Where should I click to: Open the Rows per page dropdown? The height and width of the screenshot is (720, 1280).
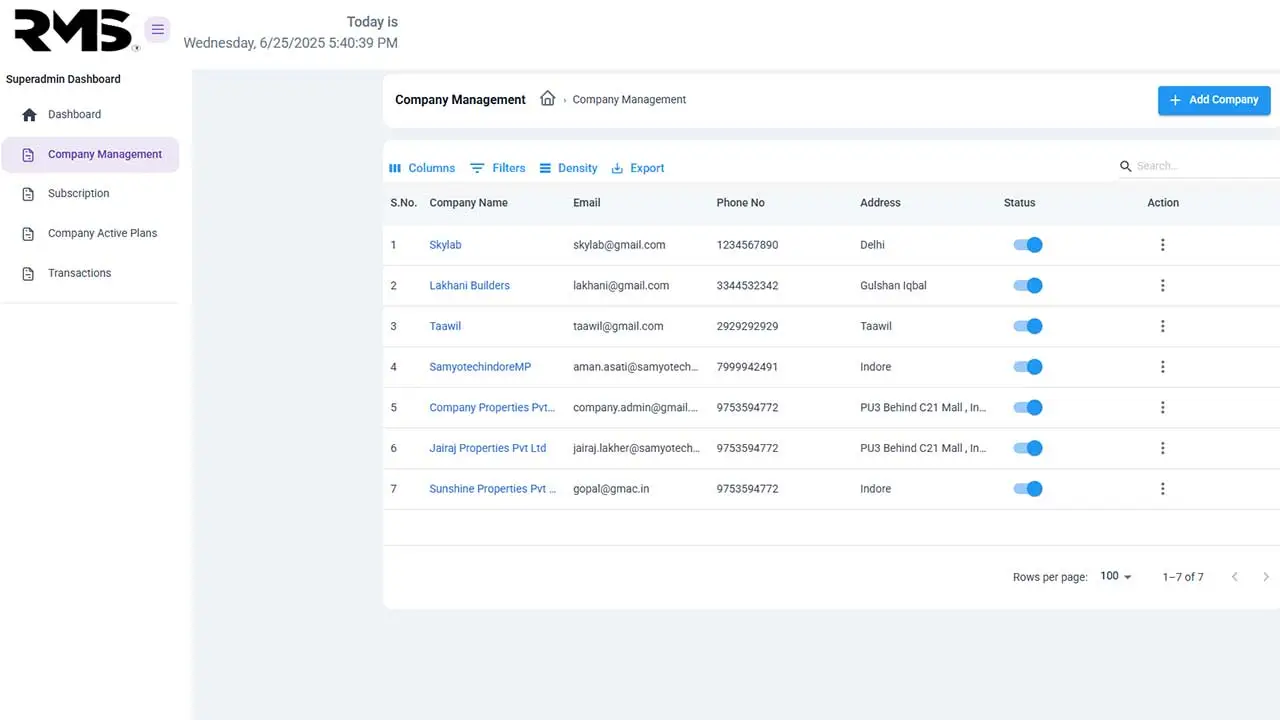(1116, 577)
